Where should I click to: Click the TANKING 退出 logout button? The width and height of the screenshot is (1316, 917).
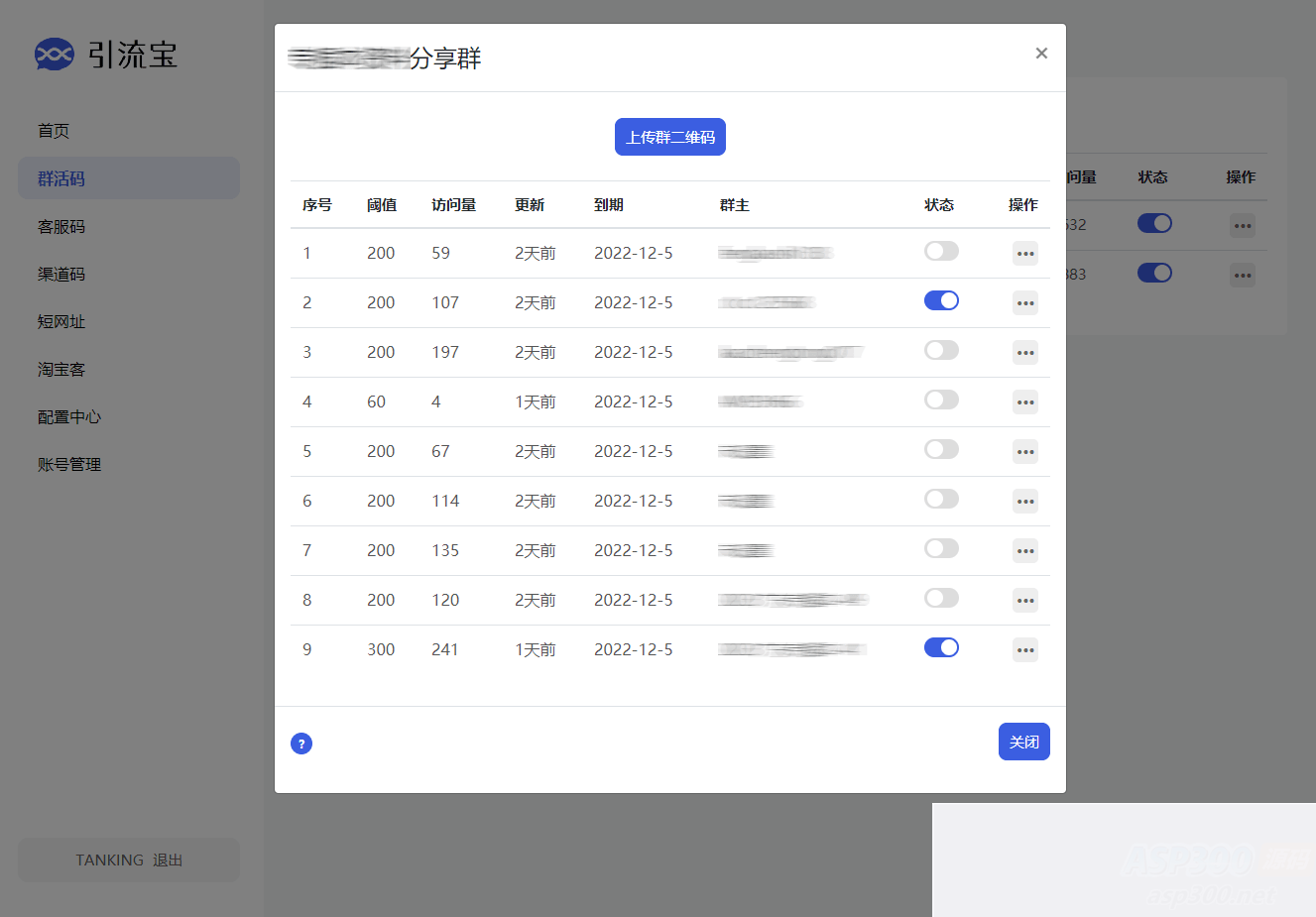[x=129, y=860]
